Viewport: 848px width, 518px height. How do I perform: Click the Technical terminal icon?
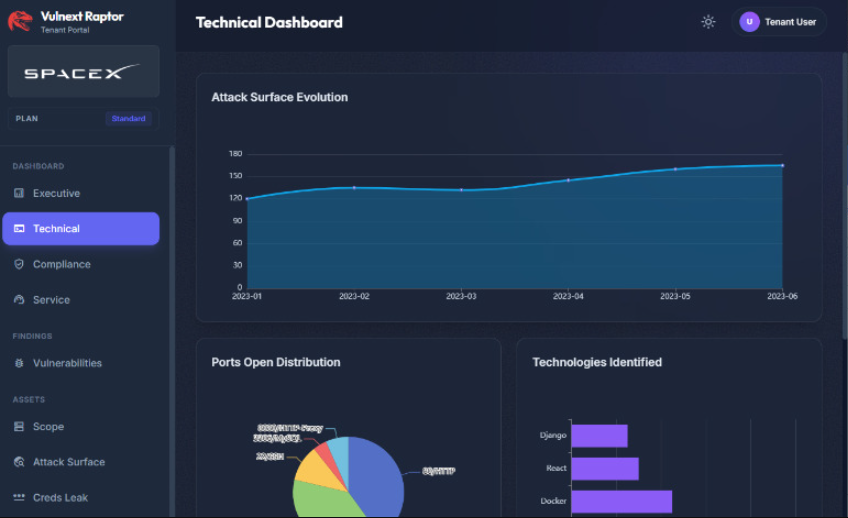point(19,229)
